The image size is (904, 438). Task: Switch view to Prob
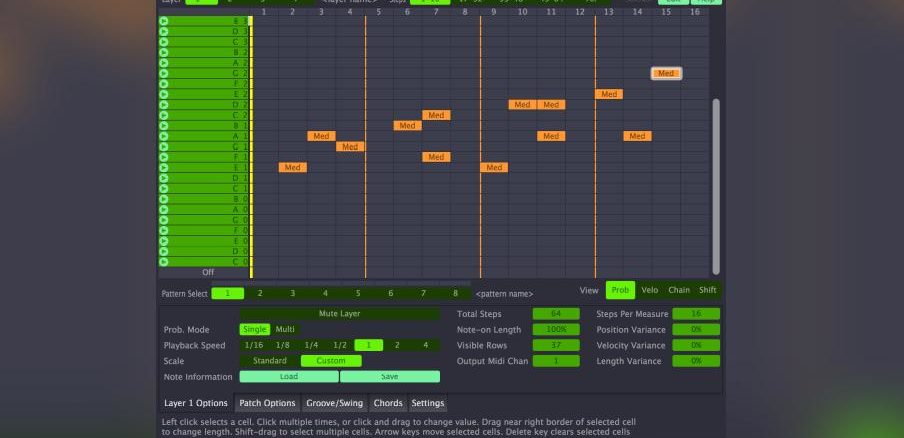[620, 290]
